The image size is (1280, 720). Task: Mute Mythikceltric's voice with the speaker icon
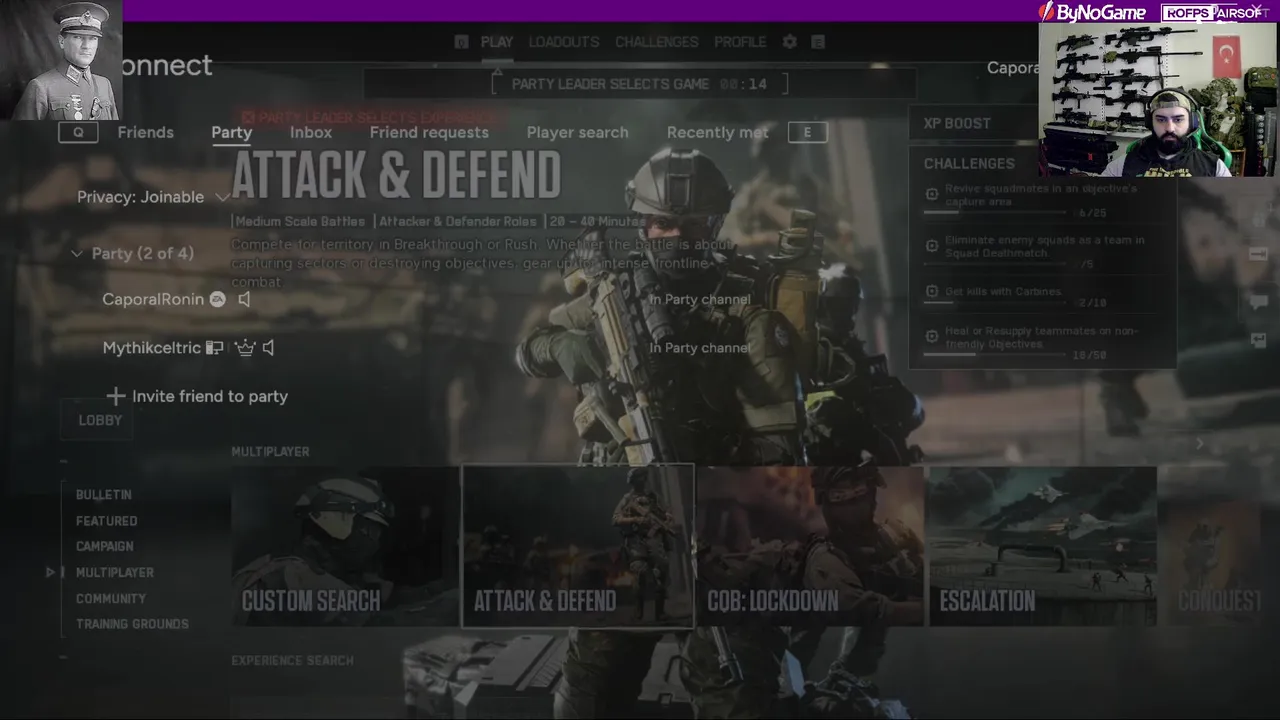pyautogui.click(x=268, y=348)
